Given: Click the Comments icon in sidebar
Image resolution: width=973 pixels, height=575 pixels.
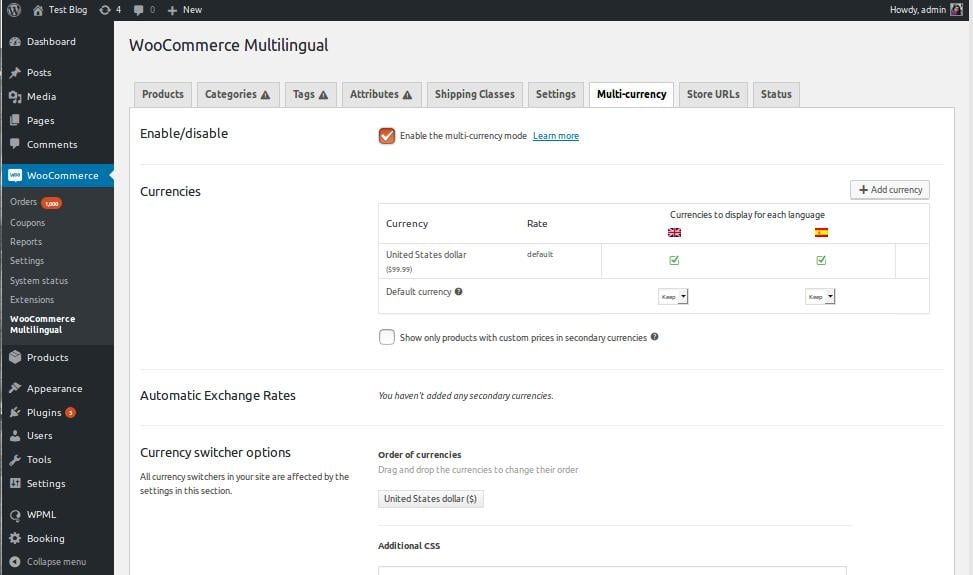Looking at the screenshot, I should click(x=15, y=144).
